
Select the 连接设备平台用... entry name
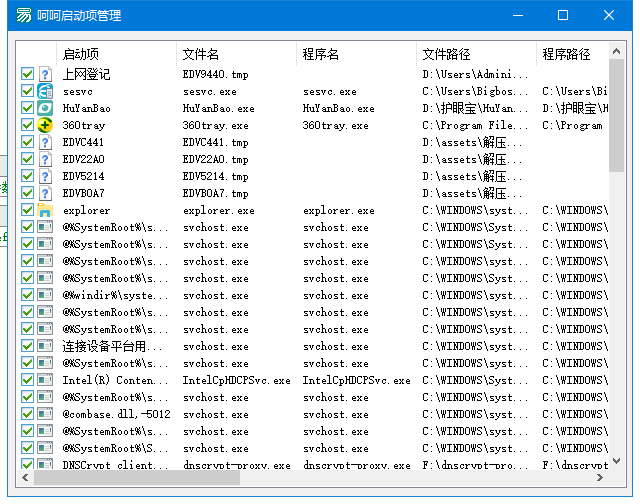(x=112, y=346)
